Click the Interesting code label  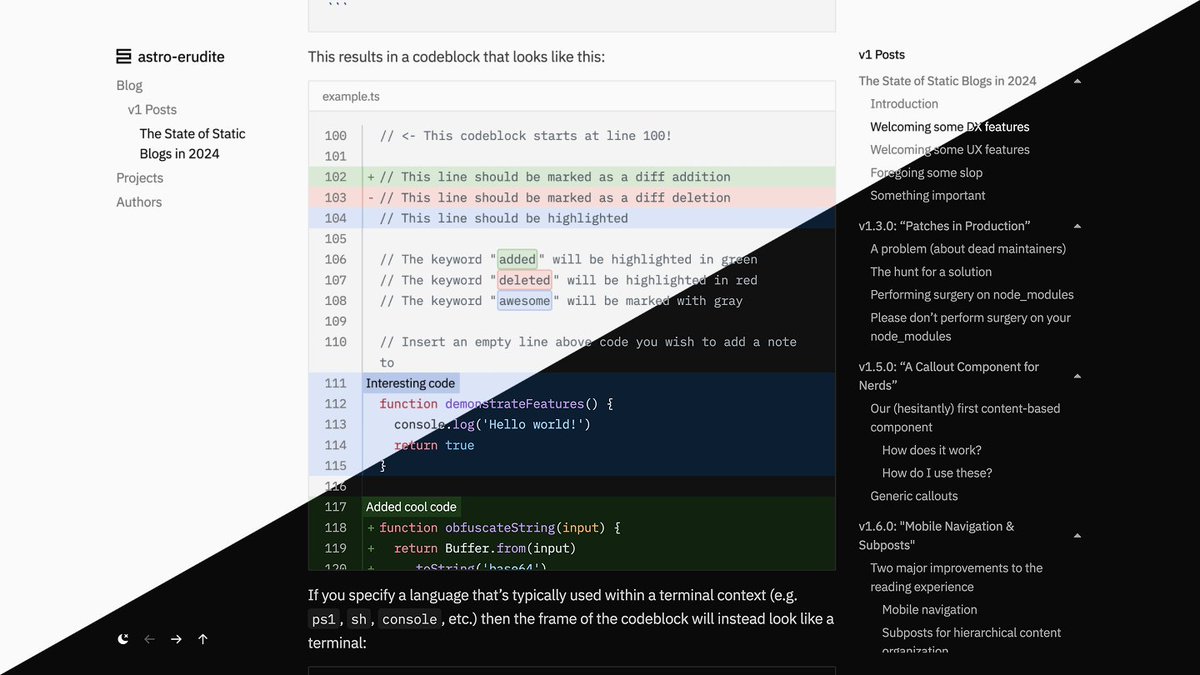click(410, 383)
